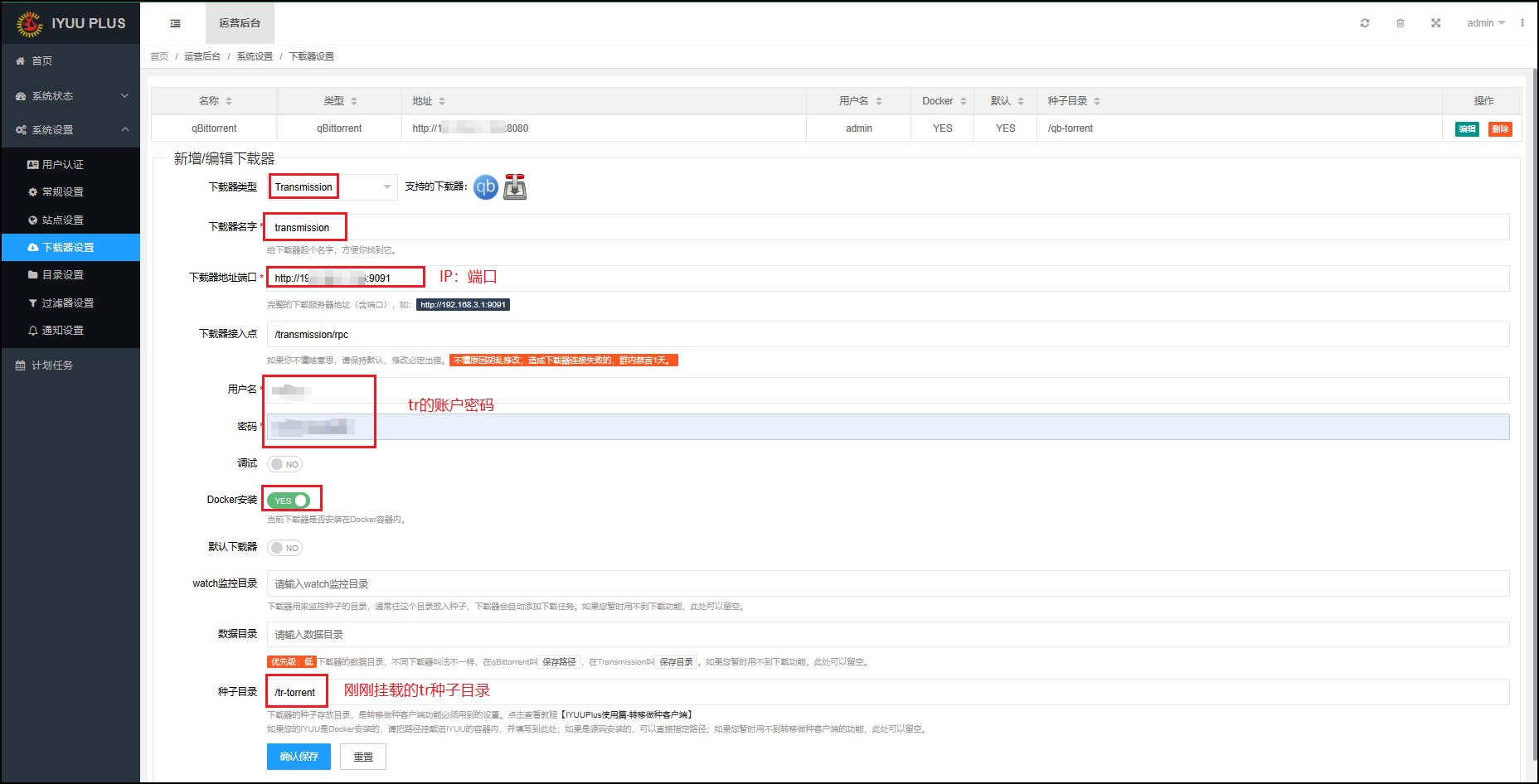Click the watch监控目录 input field
The height and width of the screenshot is (784, 1539).
(887, 583)
